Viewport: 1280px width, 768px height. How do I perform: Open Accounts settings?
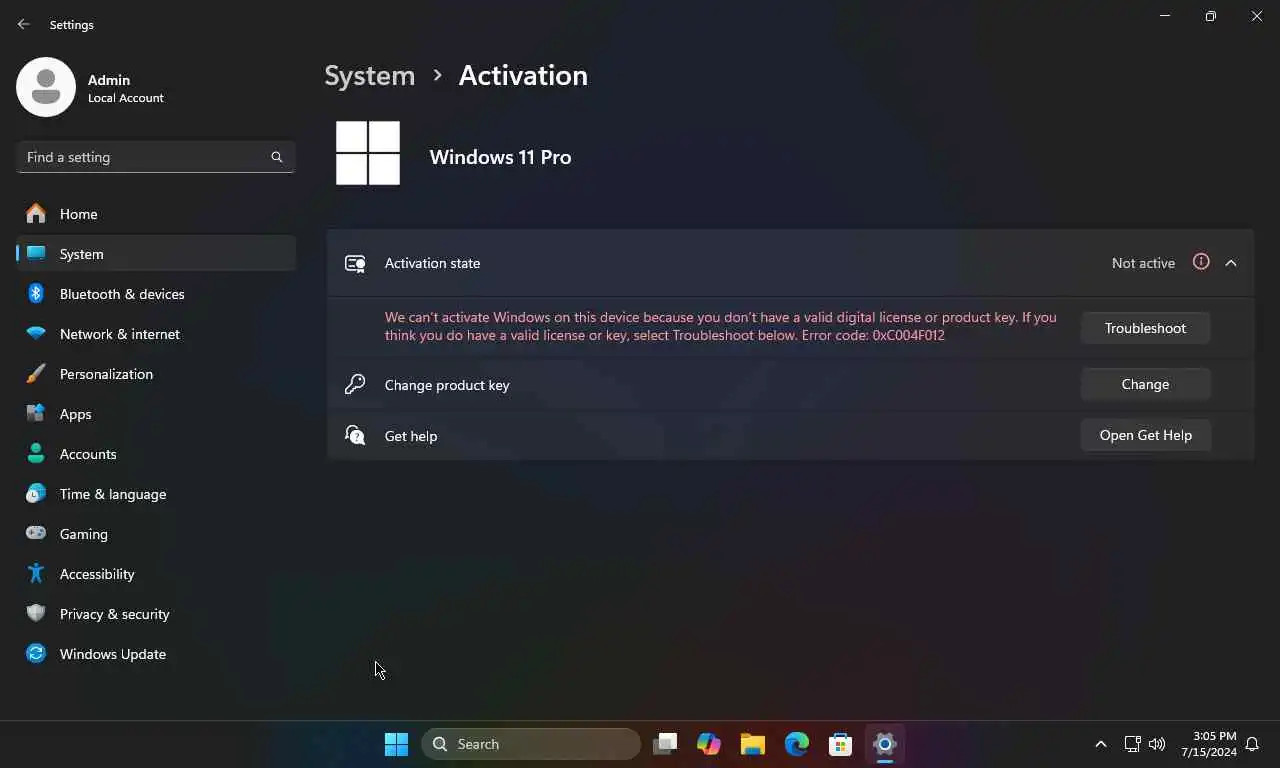[156, 454]
